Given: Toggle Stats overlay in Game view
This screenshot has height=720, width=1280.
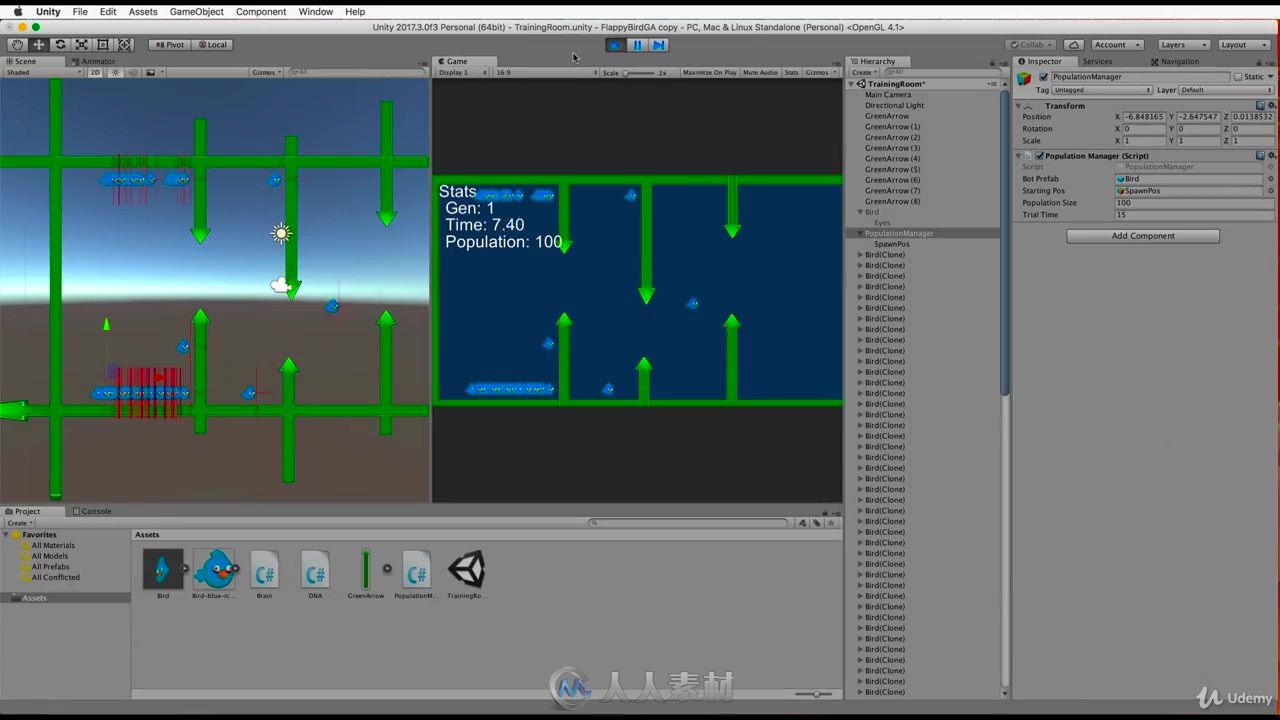Looking at the screenshot, I should pos(791,72).
